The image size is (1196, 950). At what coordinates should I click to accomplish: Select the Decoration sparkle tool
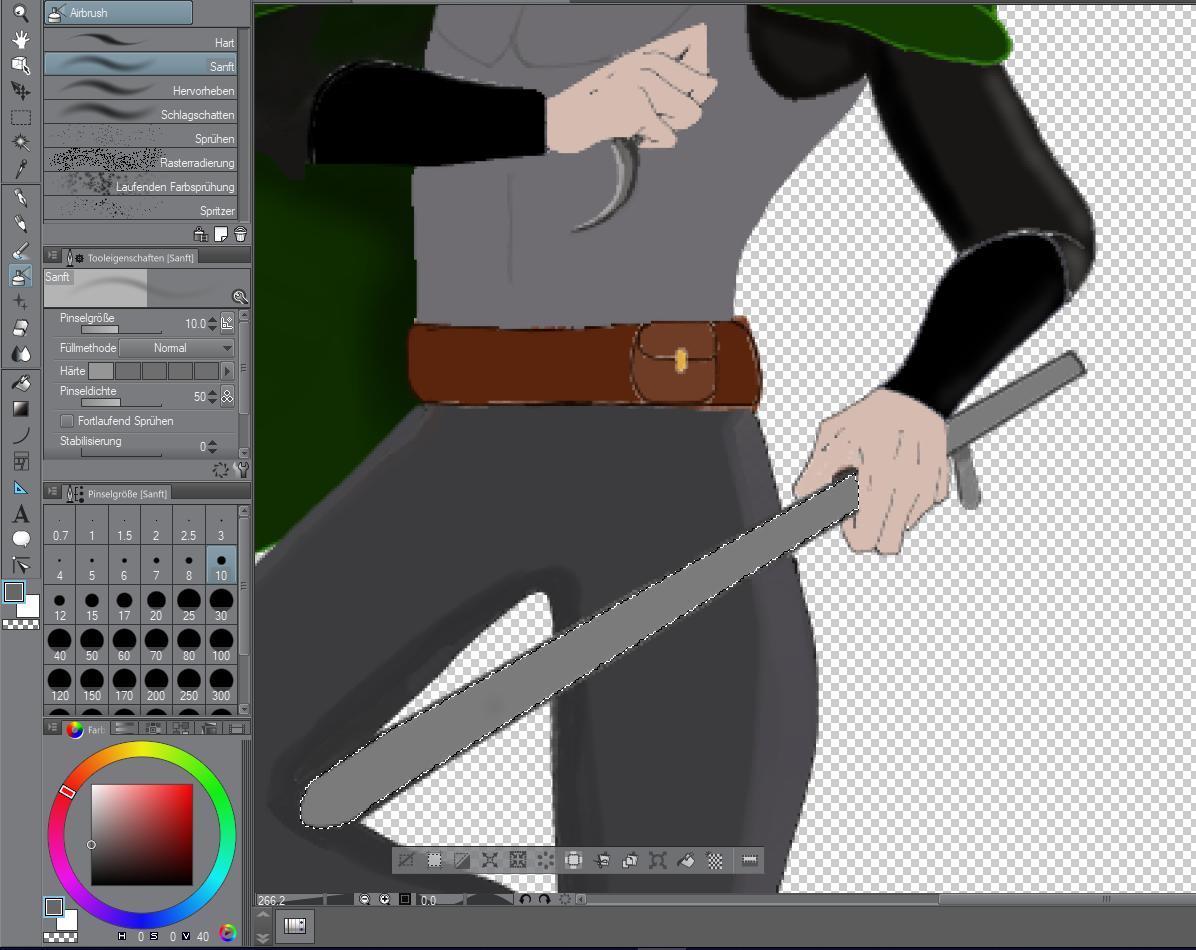click(21, 302)
